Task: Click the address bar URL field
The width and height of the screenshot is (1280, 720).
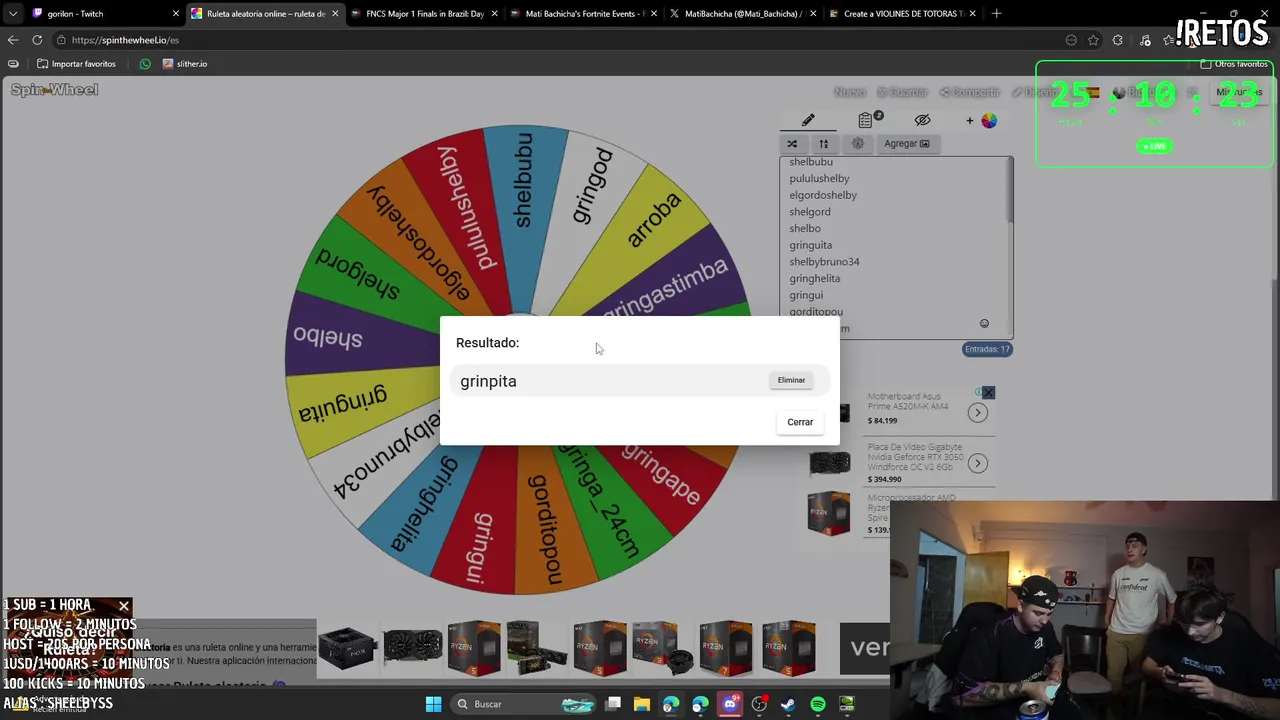Action: click(x=560, y=40)
